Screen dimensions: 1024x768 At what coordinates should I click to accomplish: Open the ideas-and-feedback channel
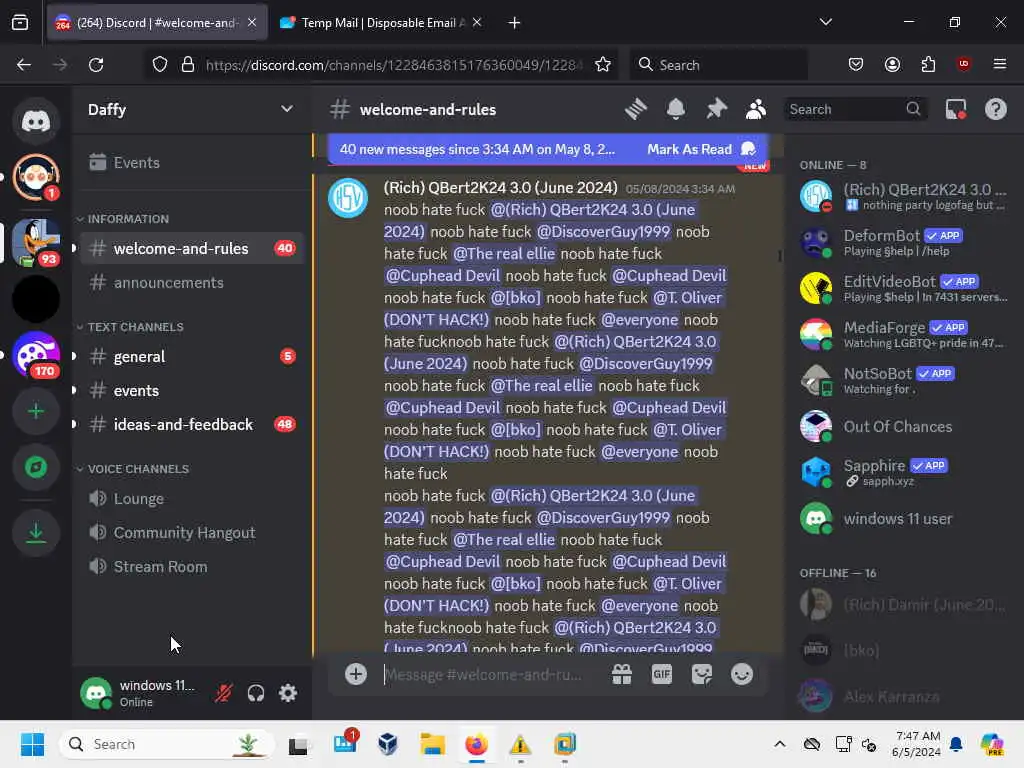pos(192,424)
